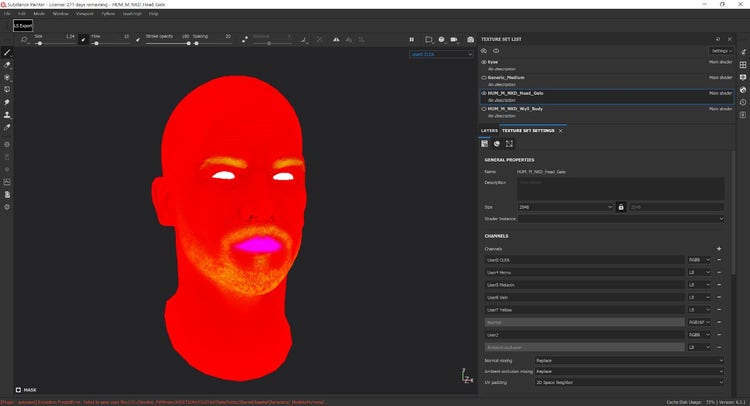Click the camera screenshot icon in viewport toolbar

tap(471, 39)
